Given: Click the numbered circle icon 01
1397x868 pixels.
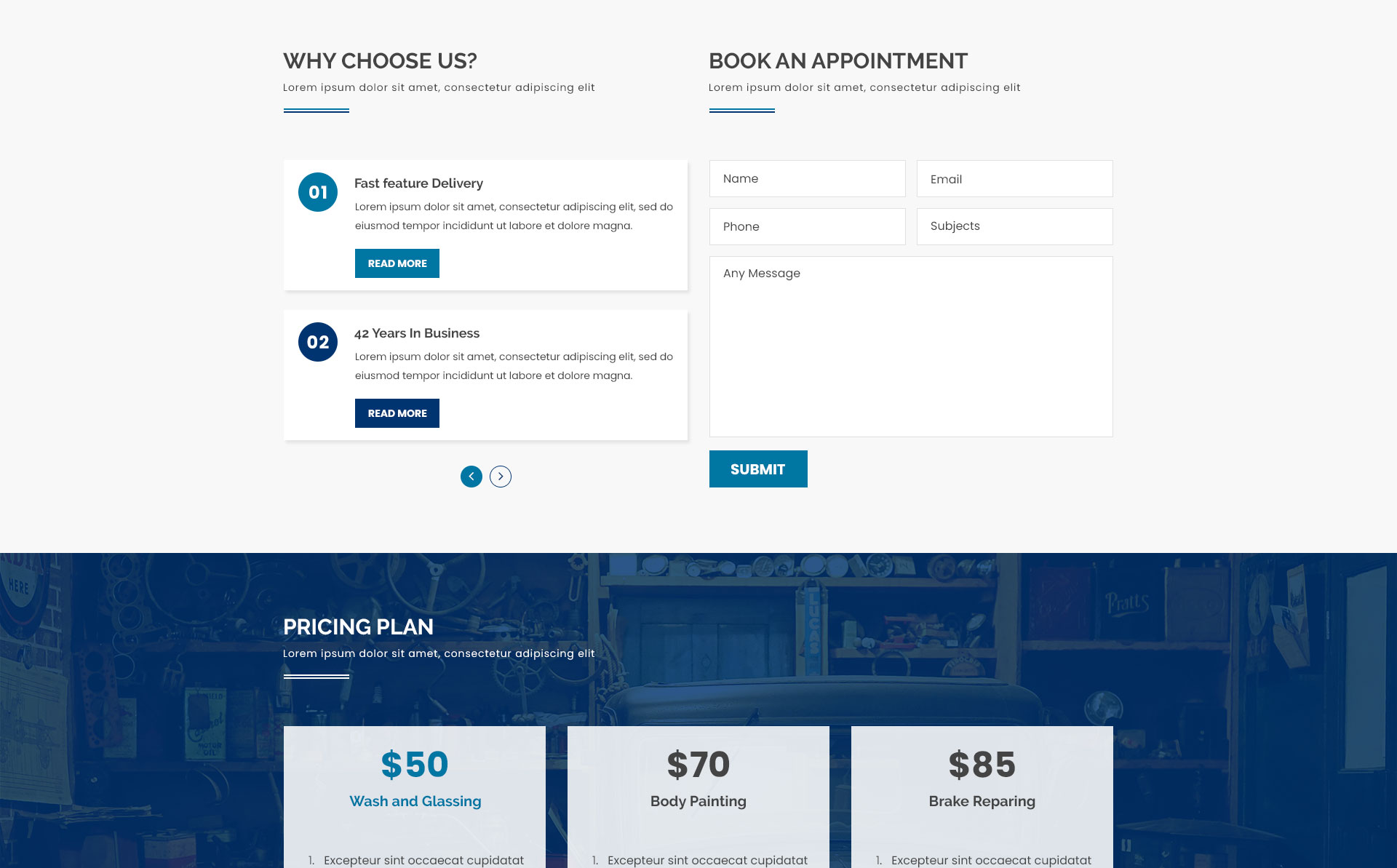Looking at the screenshot, I should [318, 192].
